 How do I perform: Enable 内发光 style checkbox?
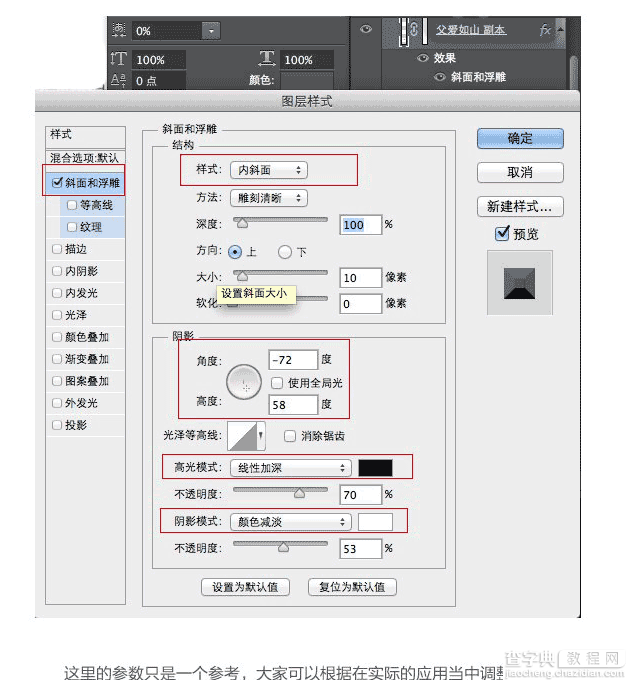coord(57,293)
